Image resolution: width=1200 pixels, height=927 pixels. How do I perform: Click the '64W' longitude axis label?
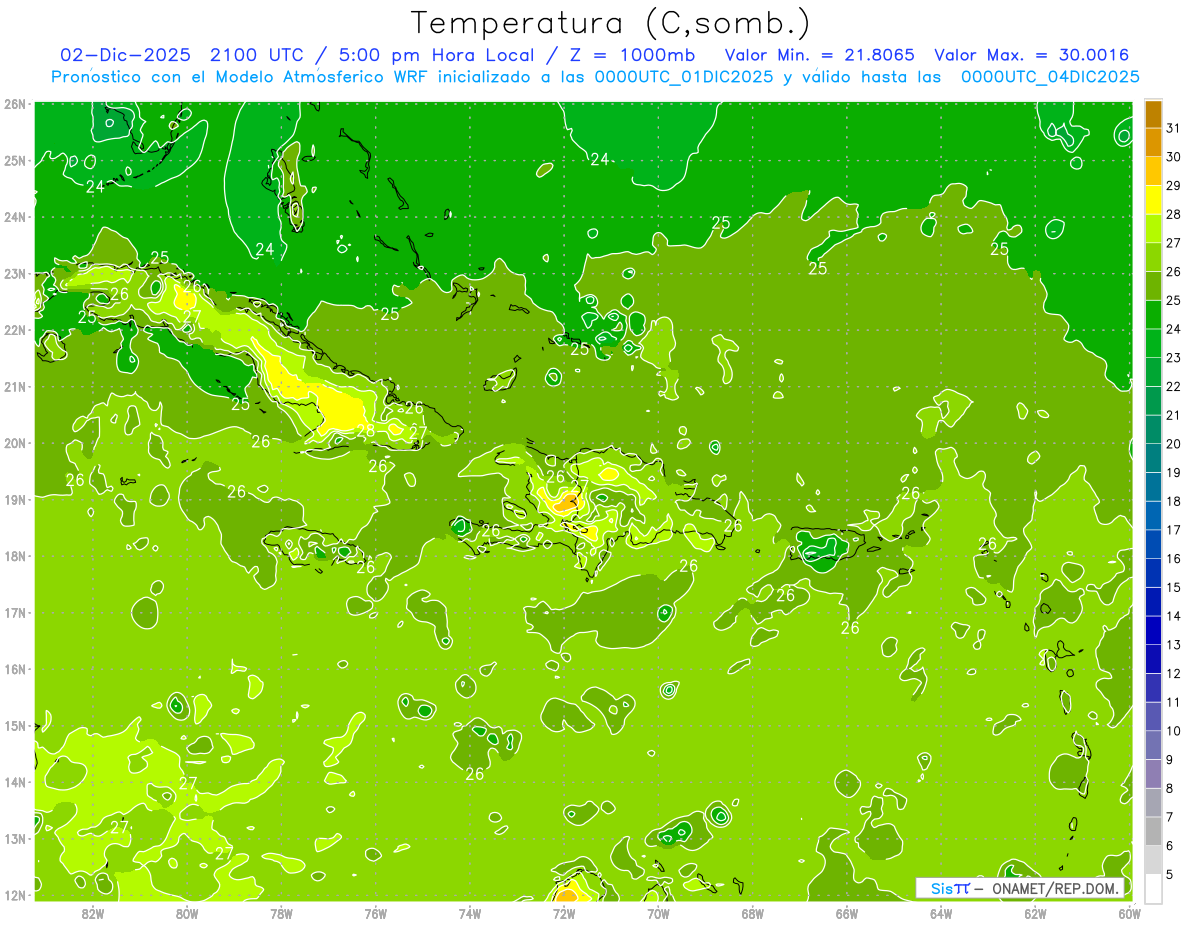click(x=941, y=912)
